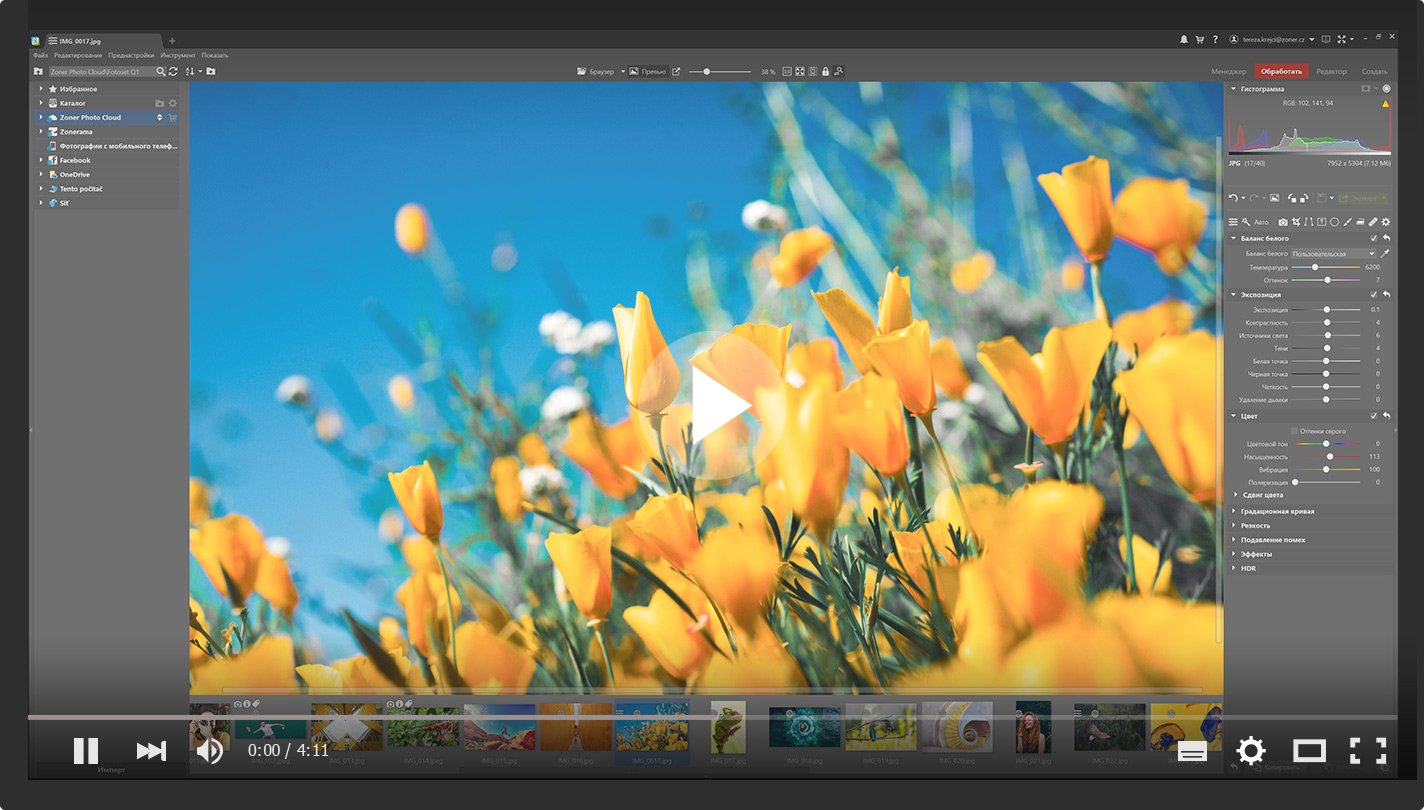Expand the Zonerama tree item
Viewport: 1424px width, 810px height.
click(x=41, y=132)
